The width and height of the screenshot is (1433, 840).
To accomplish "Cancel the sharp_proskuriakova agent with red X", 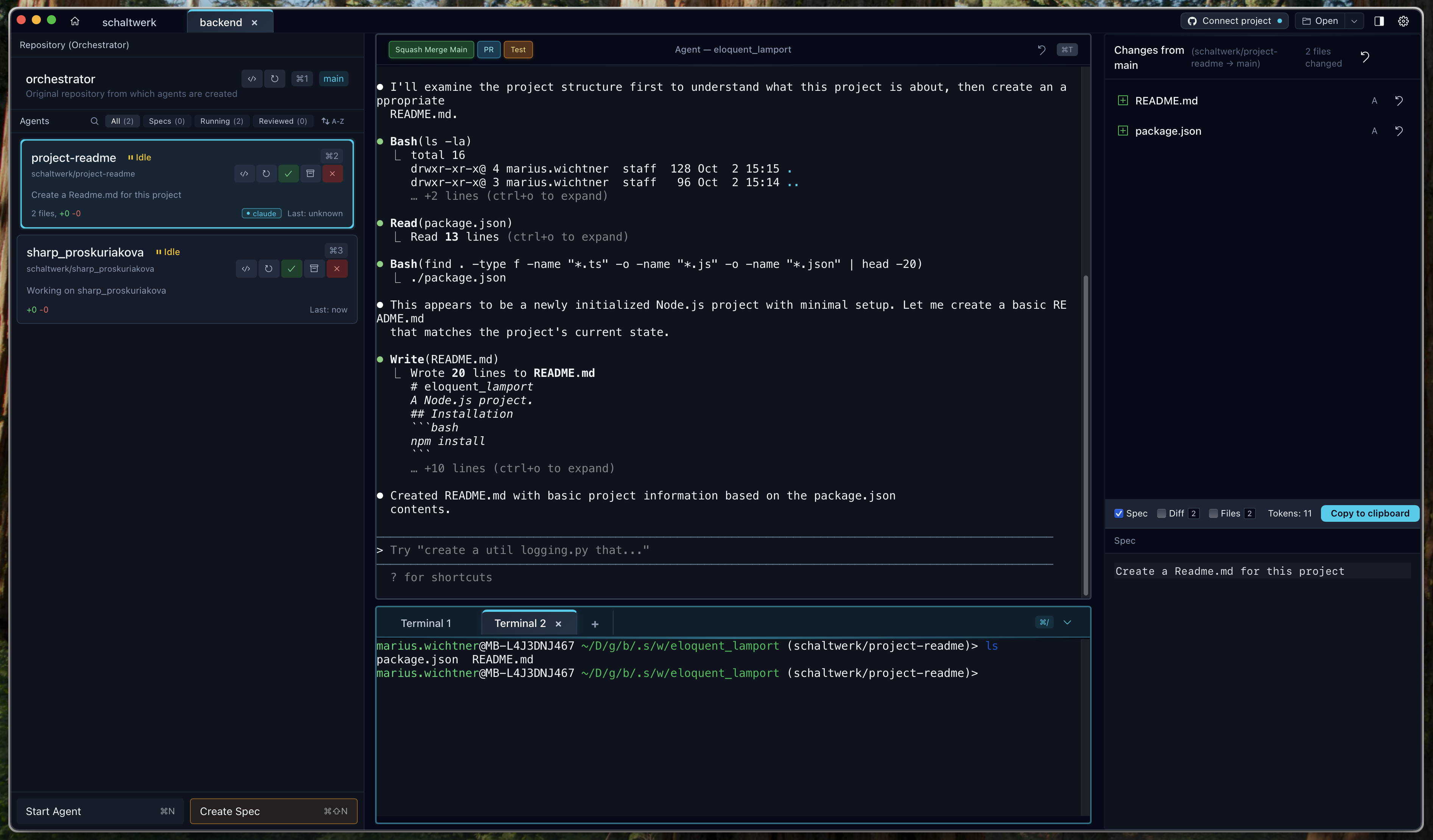I will [336, 268].
